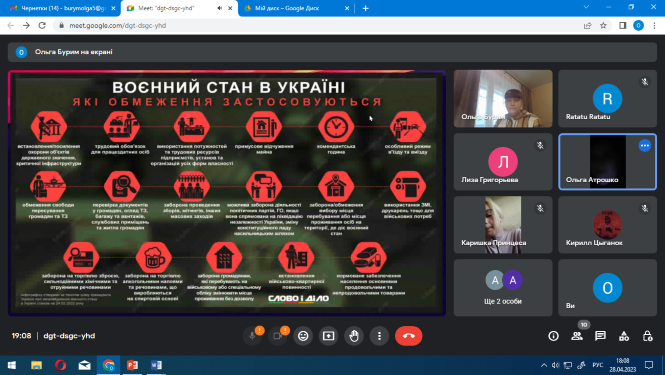Raise hand using the hand icon
This screenshot has width=665, height=375.
tap(354, 336)
